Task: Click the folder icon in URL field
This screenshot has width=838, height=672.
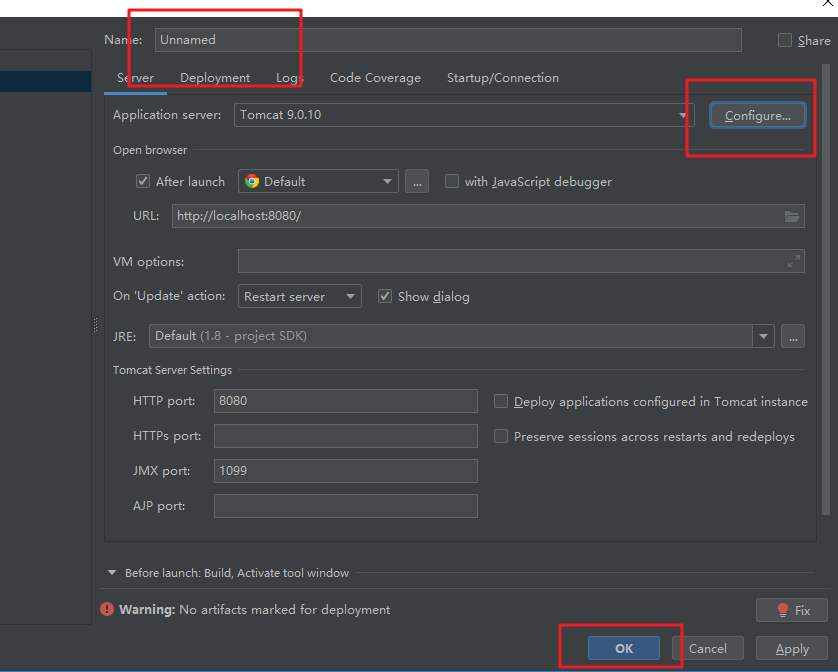Action: coord(792,217)
